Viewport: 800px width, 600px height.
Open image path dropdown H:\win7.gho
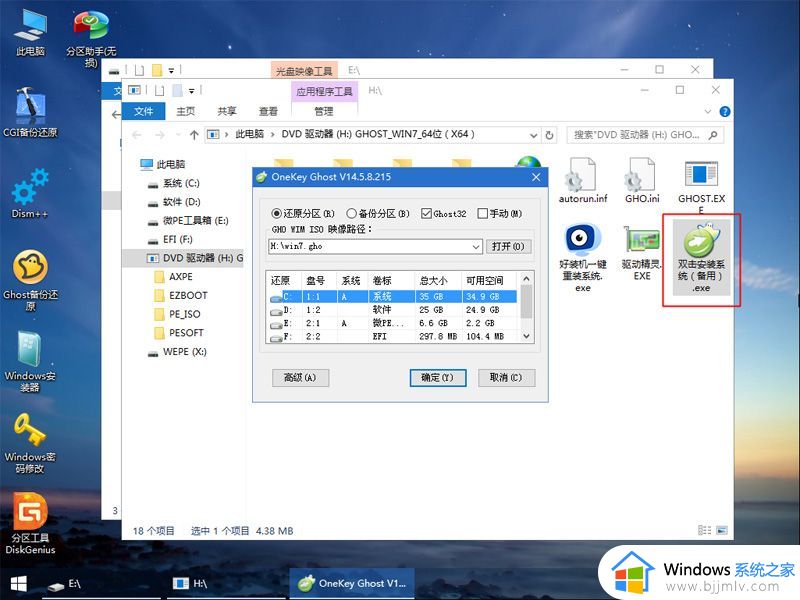click(x=476, y=247)
